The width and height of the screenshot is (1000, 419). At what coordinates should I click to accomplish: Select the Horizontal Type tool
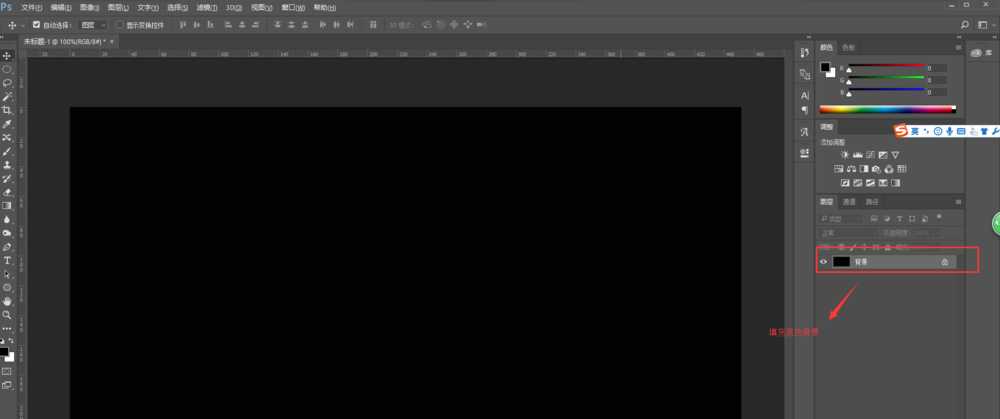click(x=7, y=260)
